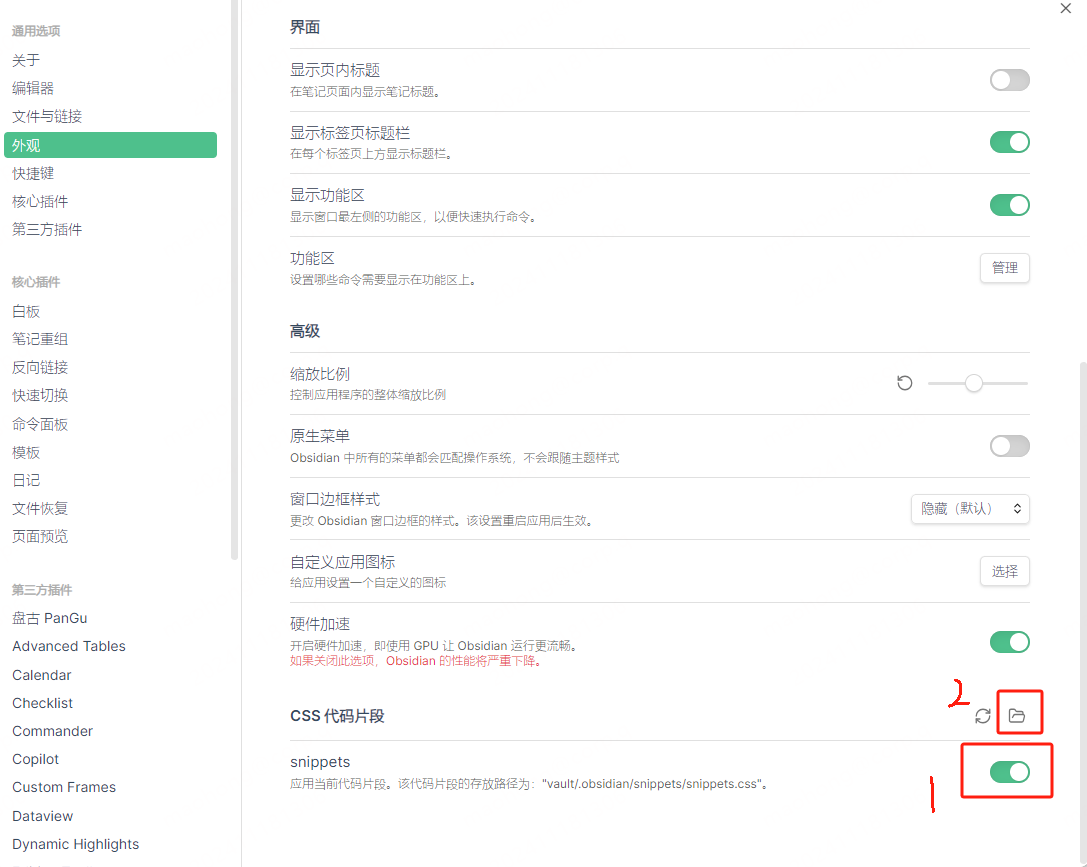Open 文件与链接 settings tab
The height and width of the screenshot is (867, 1087).
pos(47,116)
